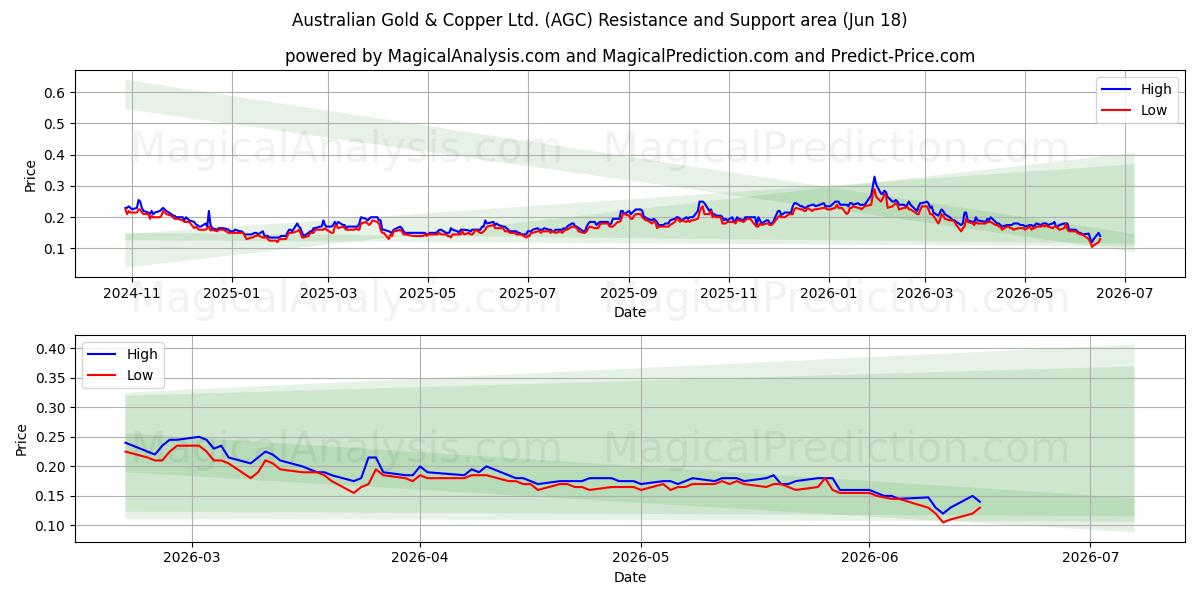
Task: Click the '0.1' price tick on the top chart
Action: tap(56, 249)
